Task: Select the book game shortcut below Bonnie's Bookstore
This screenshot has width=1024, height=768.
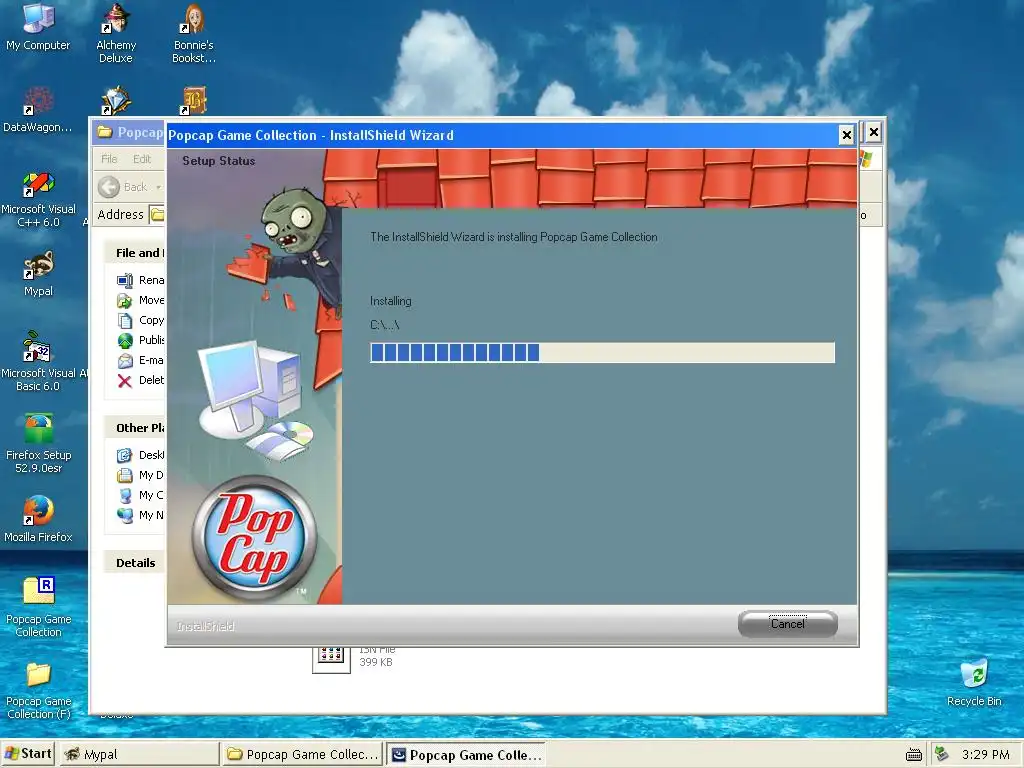Action: pos(194,101)
